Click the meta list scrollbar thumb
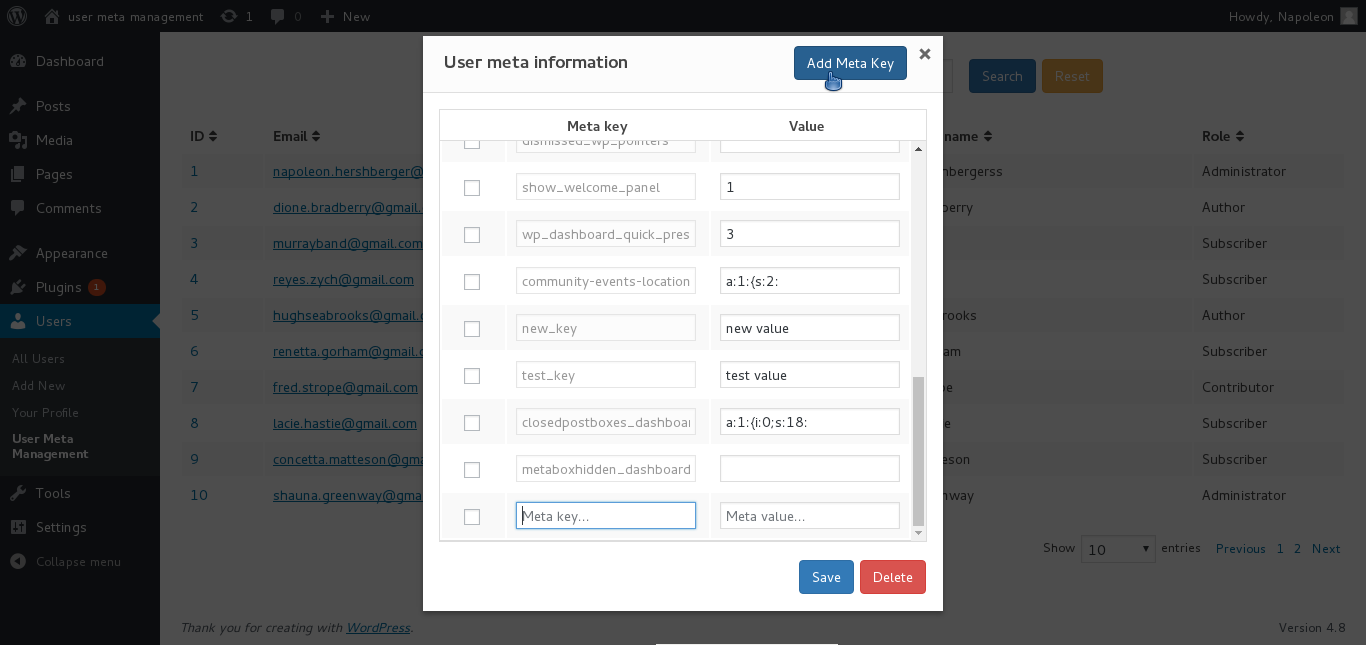 pos(919,451)
